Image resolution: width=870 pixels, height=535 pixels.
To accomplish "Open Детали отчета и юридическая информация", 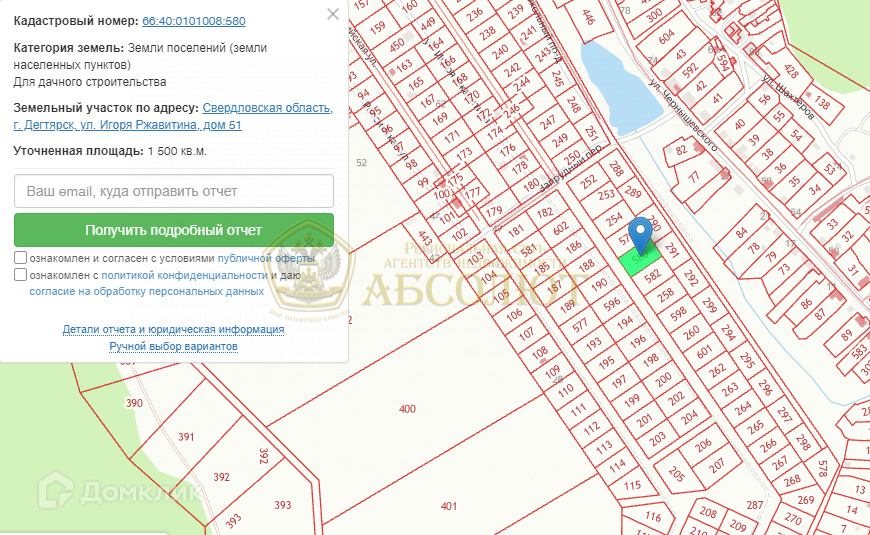I will [x=173, y=329].
